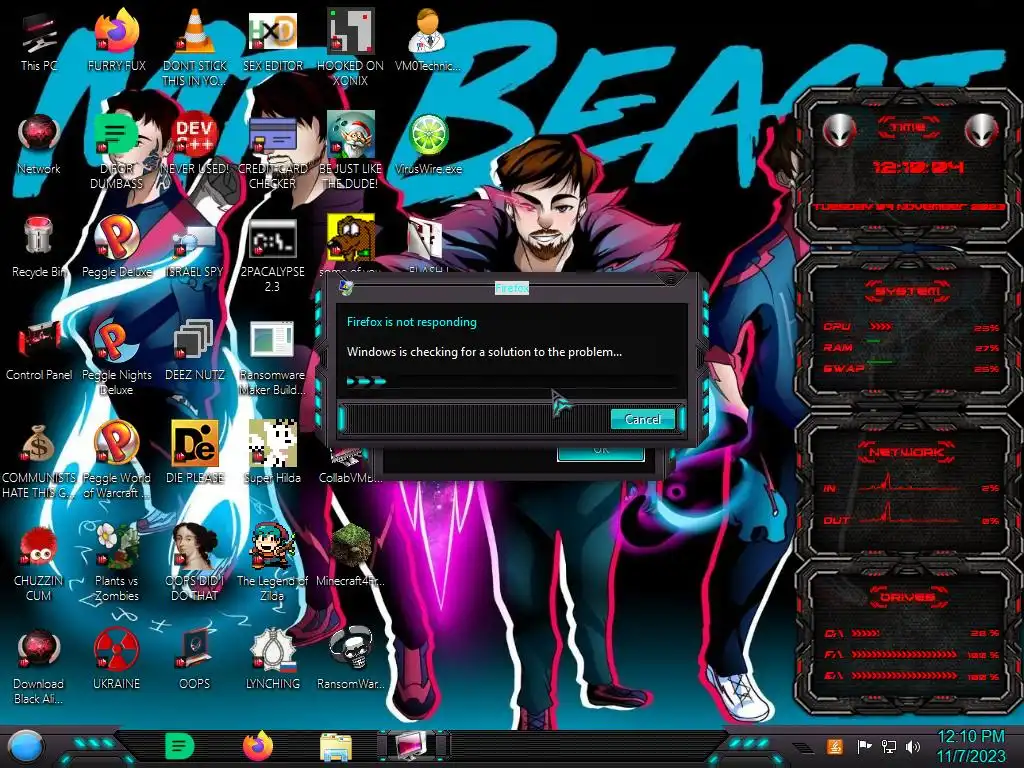Open the Start orb
Viewport: 1024px width, 768px height.
pos(26,746)
